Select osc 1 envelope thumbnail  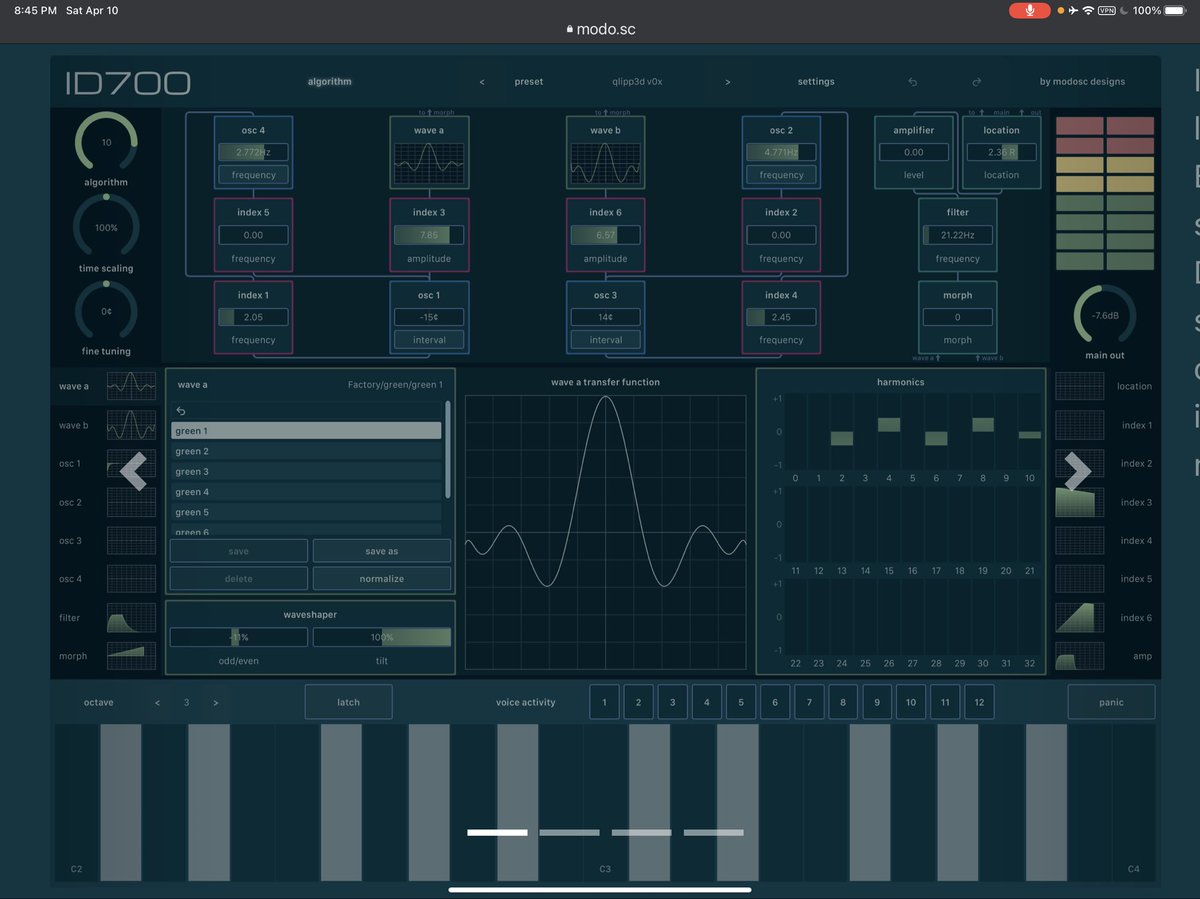click(131, 464)
